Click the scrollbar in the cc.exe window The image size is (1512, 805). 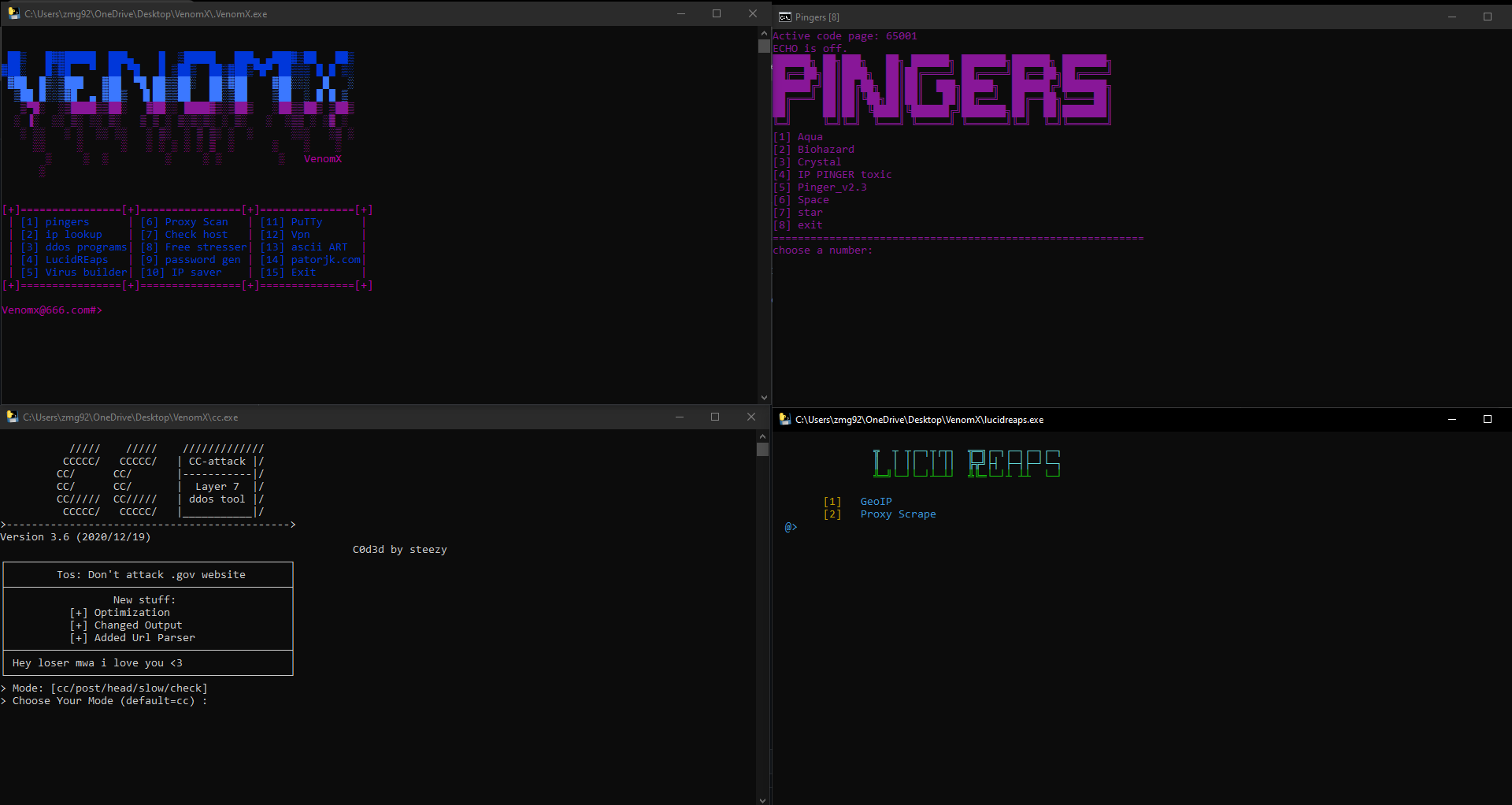(x=762, y=449)
